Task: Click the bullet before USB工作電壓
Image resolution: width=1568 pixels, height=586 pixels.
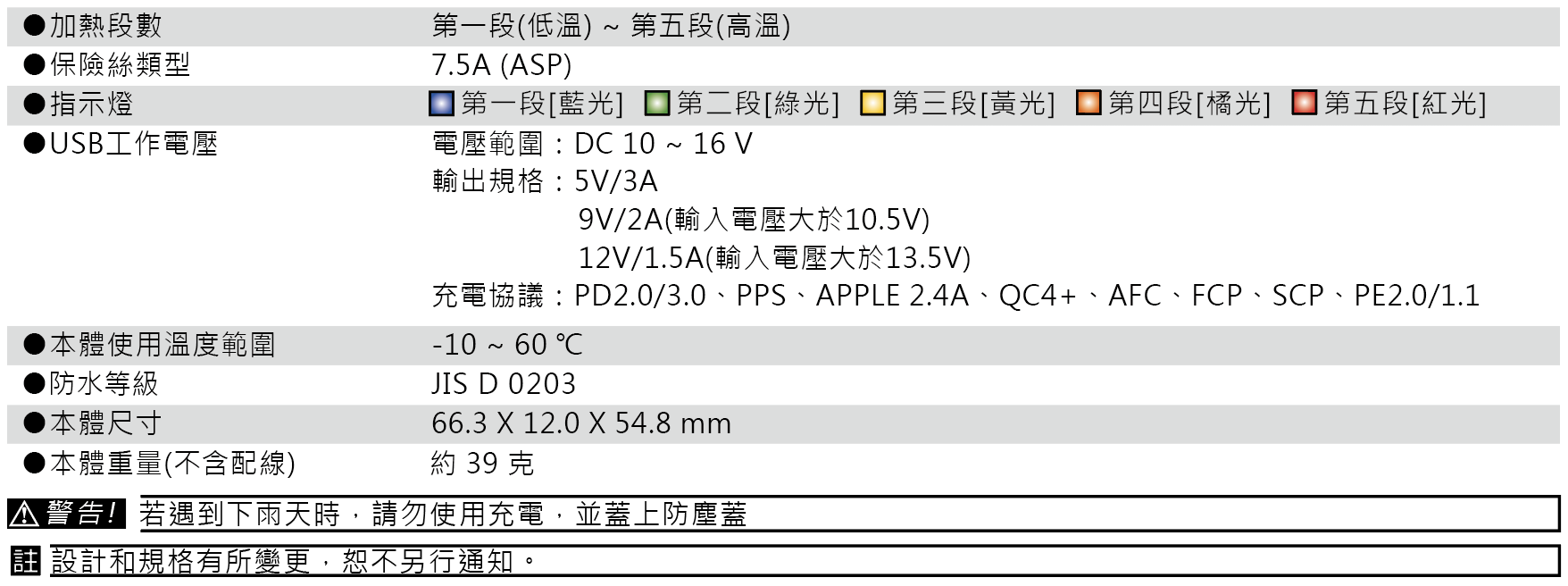Action: tap(35, 144)
